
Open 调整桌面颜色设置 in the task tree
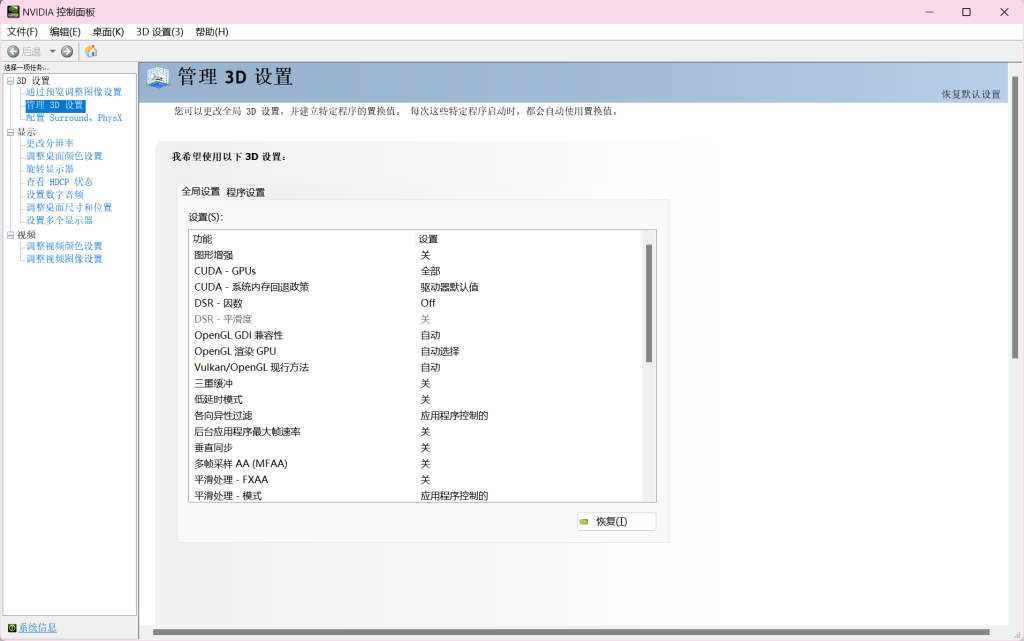pos(64,156)
